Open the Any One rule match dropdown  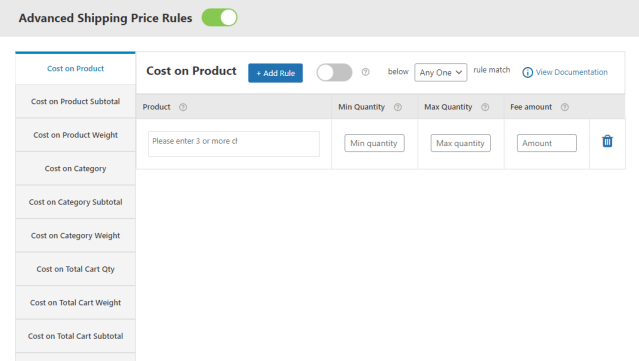tap(441, 73)
